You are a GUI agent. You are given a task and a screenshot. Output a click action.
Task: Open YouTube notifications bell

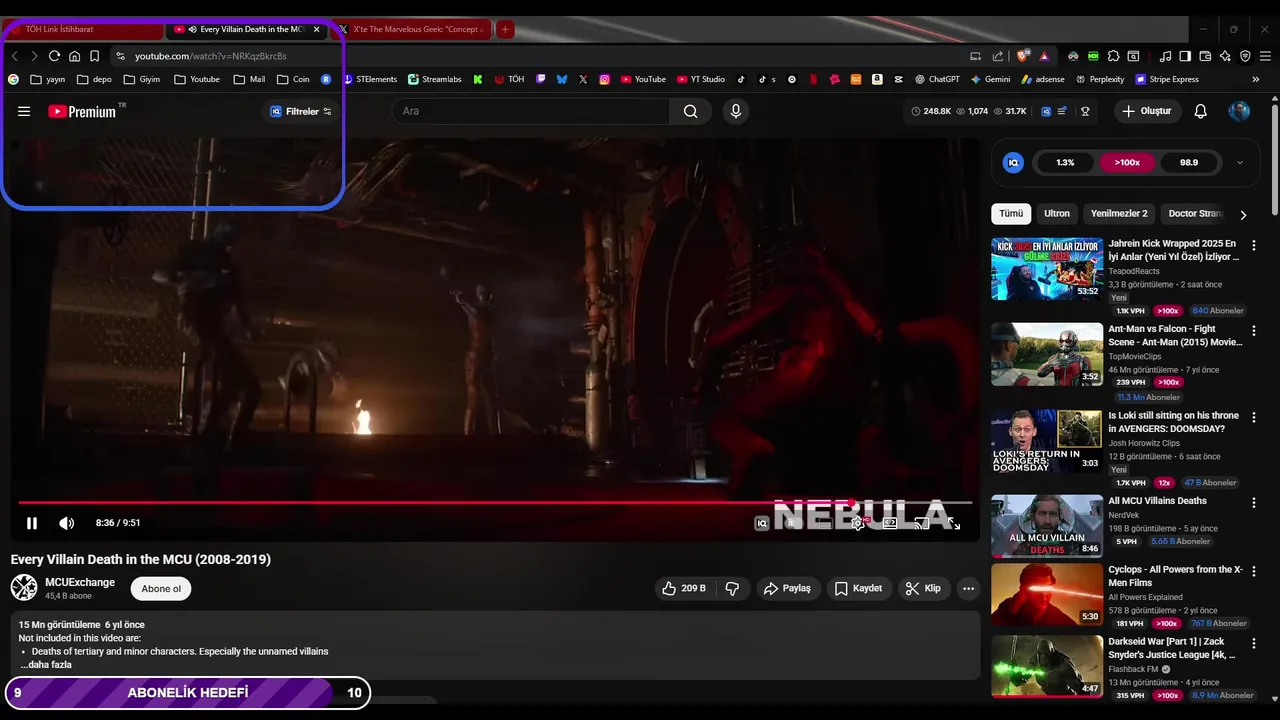coord(1201,111)
